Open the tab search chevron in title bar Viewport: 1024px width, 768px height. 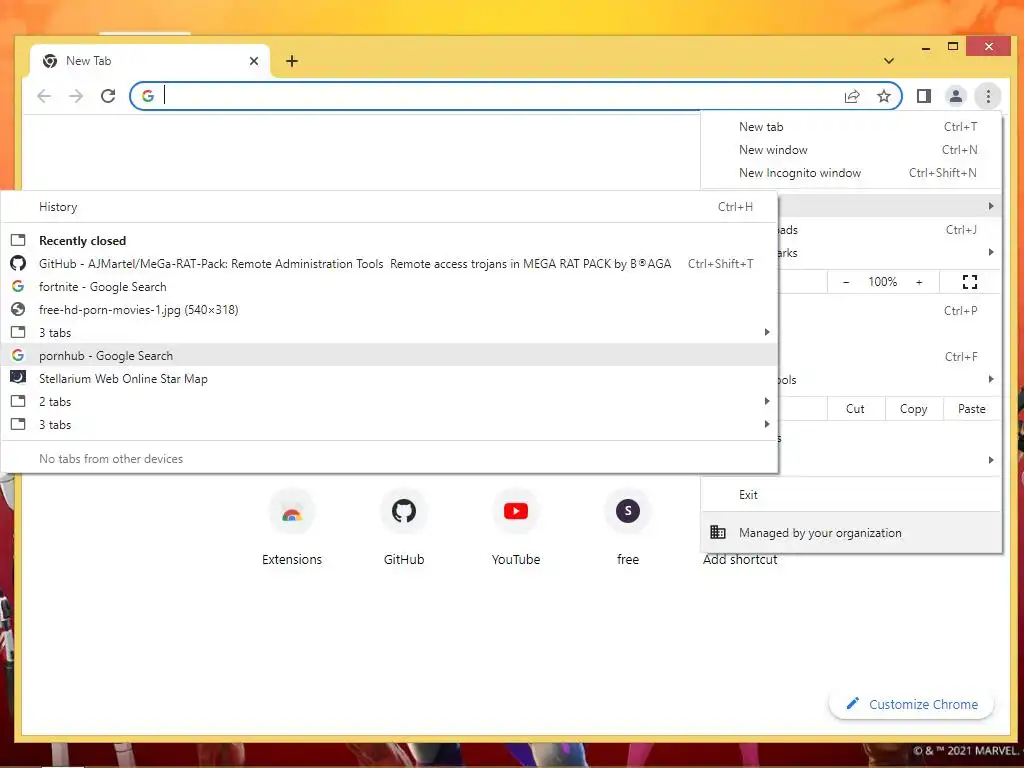pyautogui.click(x=889, y=61)
